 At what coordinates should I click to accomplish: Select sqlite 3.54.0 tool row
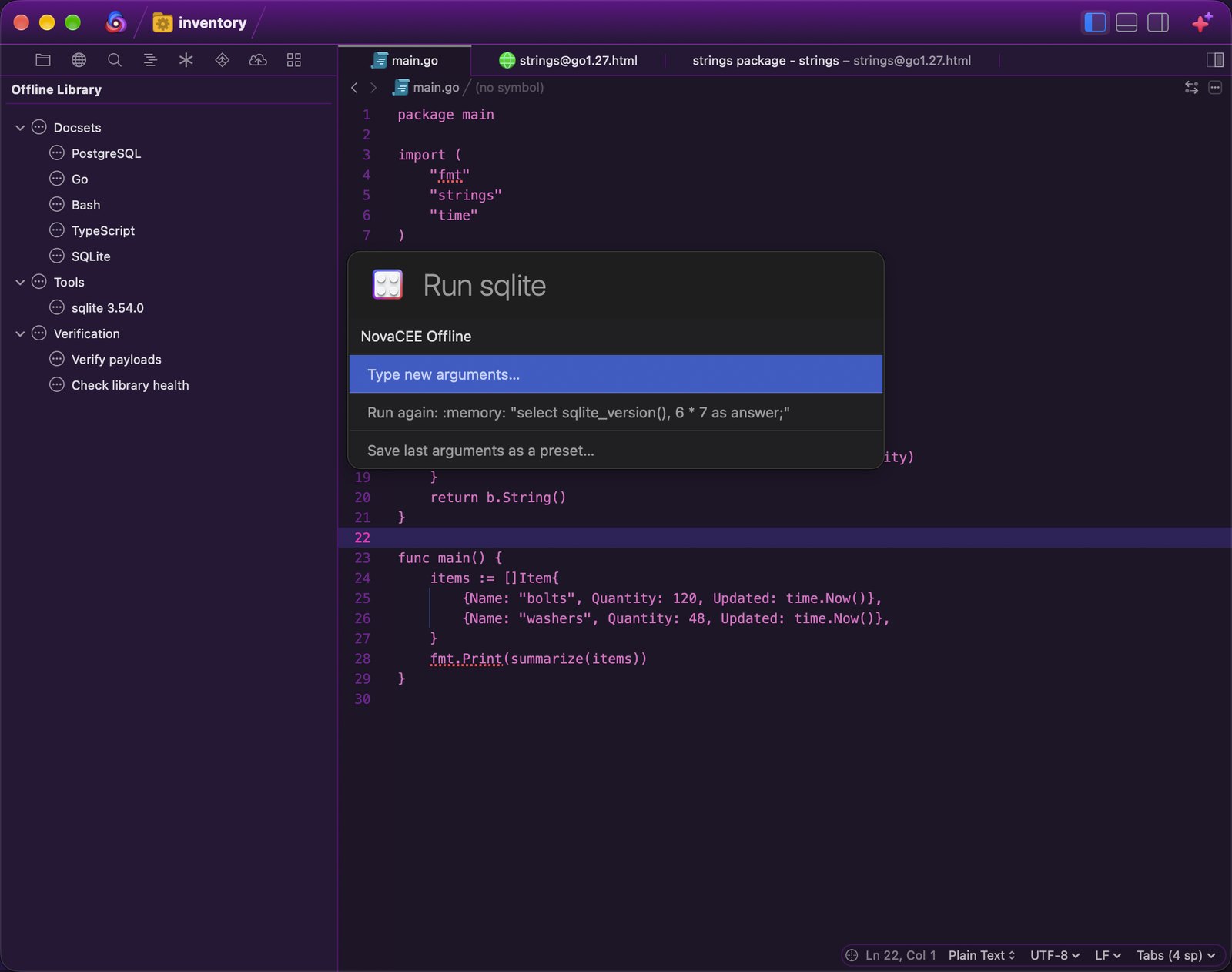click(x=169, y=308)
